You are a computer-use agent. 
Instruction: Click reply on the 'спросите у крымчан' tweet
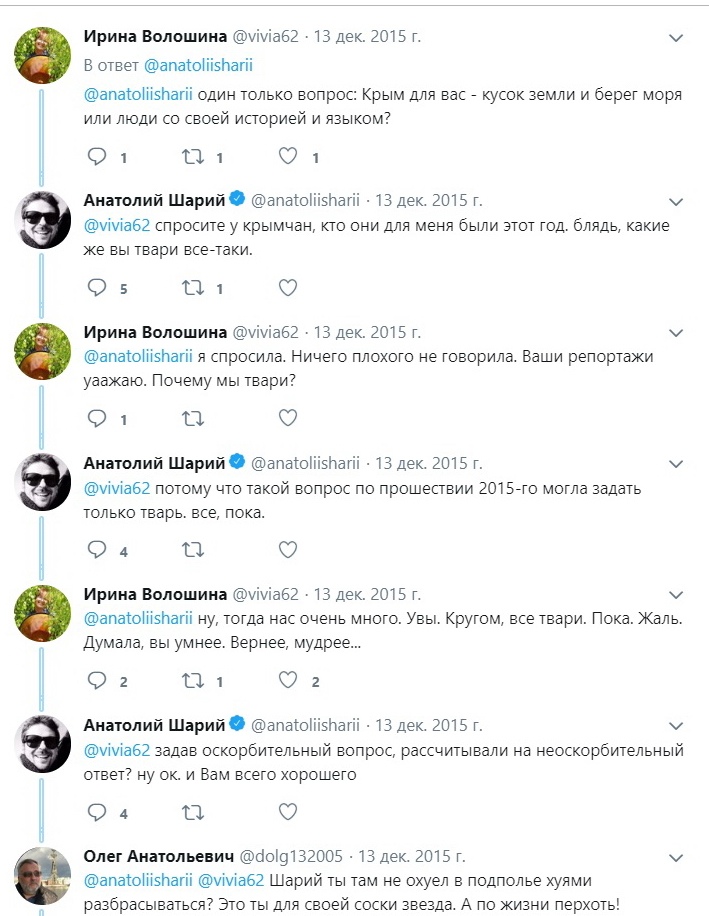(96, 289)
